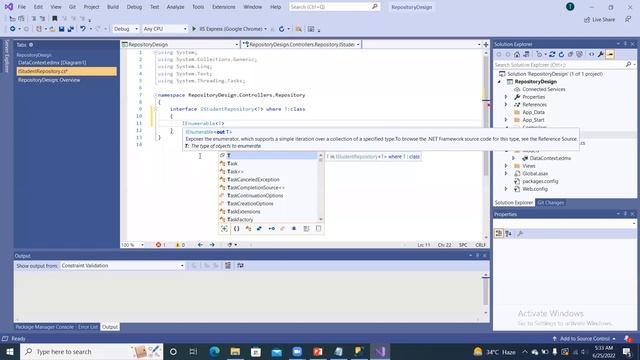Click the green Start debugging play icon
The image size is (640, 360).
click(194, 29)
